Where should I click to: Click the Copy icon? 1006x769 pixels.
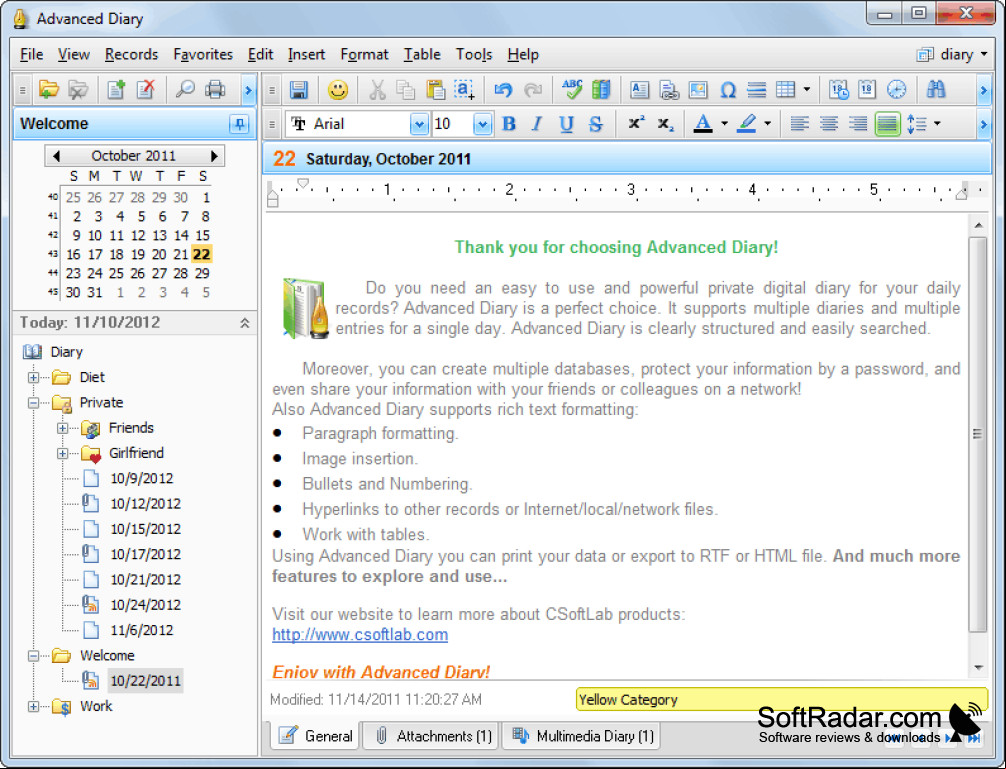(x=405, y=90)
